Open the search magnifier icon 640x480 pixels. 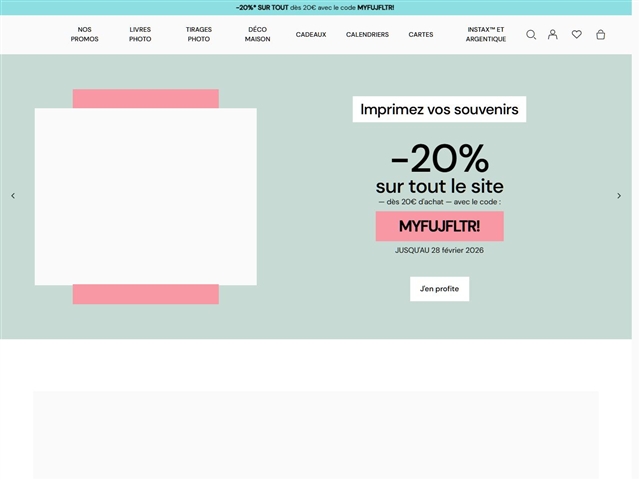[531, 34]
